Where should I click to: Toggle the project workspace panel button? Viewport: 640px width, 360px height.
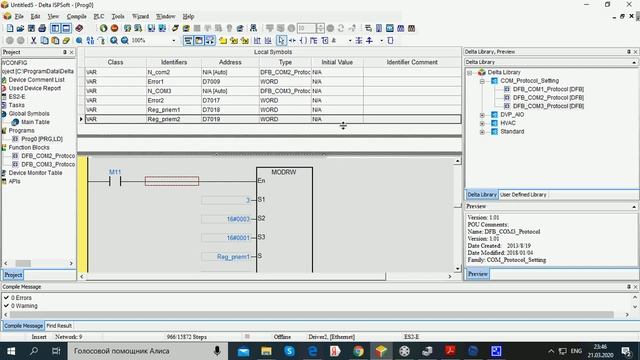pos(55,28)
